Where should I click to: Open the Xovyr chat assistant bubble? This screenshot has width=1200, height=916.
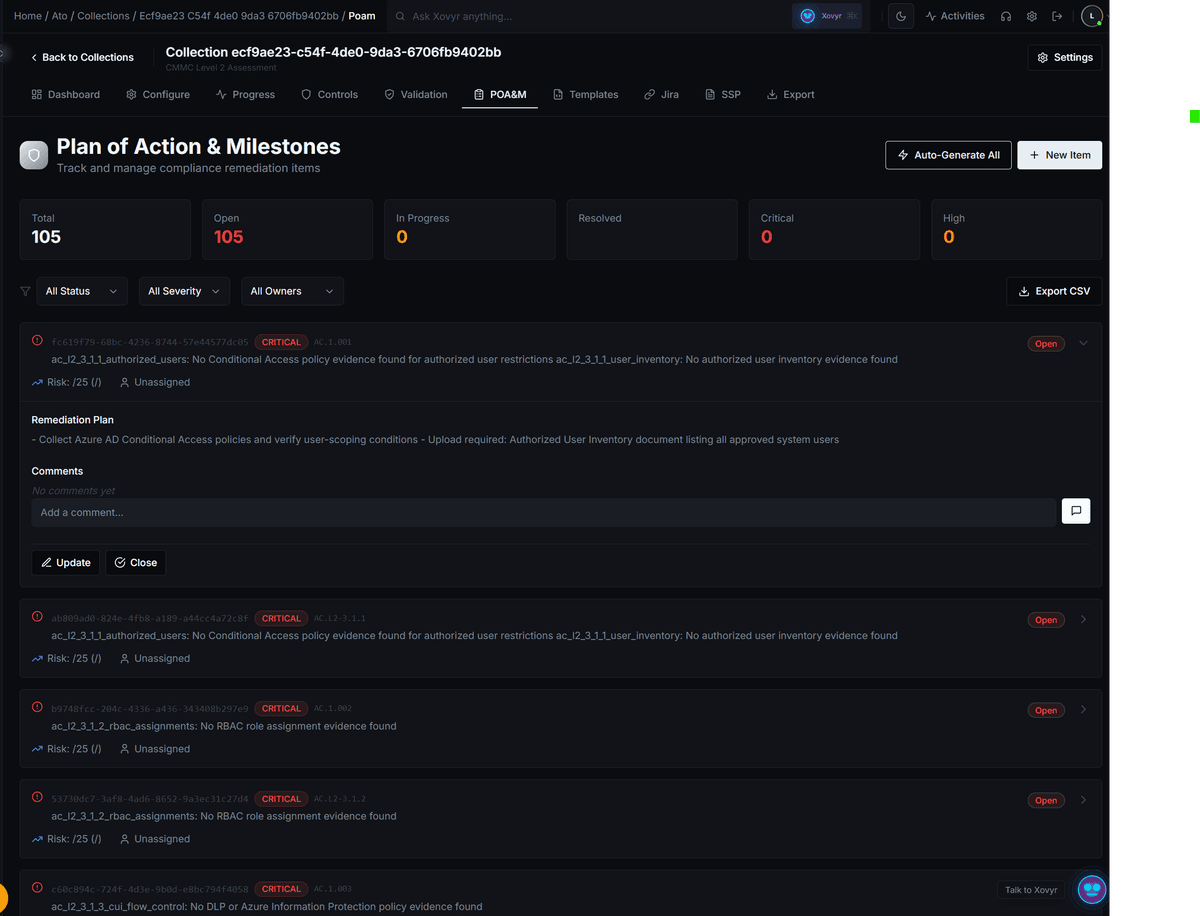[1091, 889]
